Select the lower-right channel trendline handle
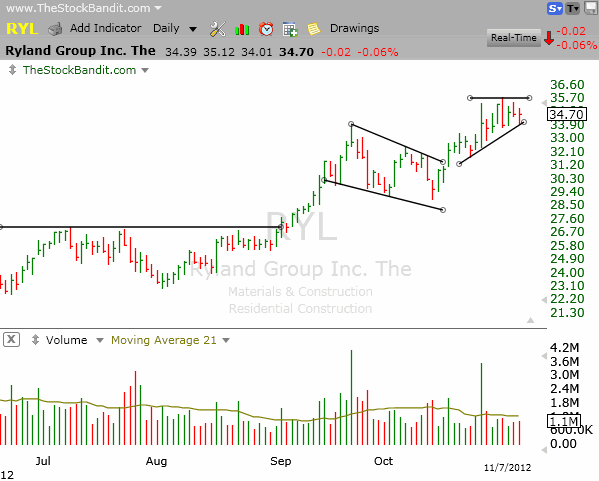This screenshot has width=599, height=481. [x=443, y=210]
